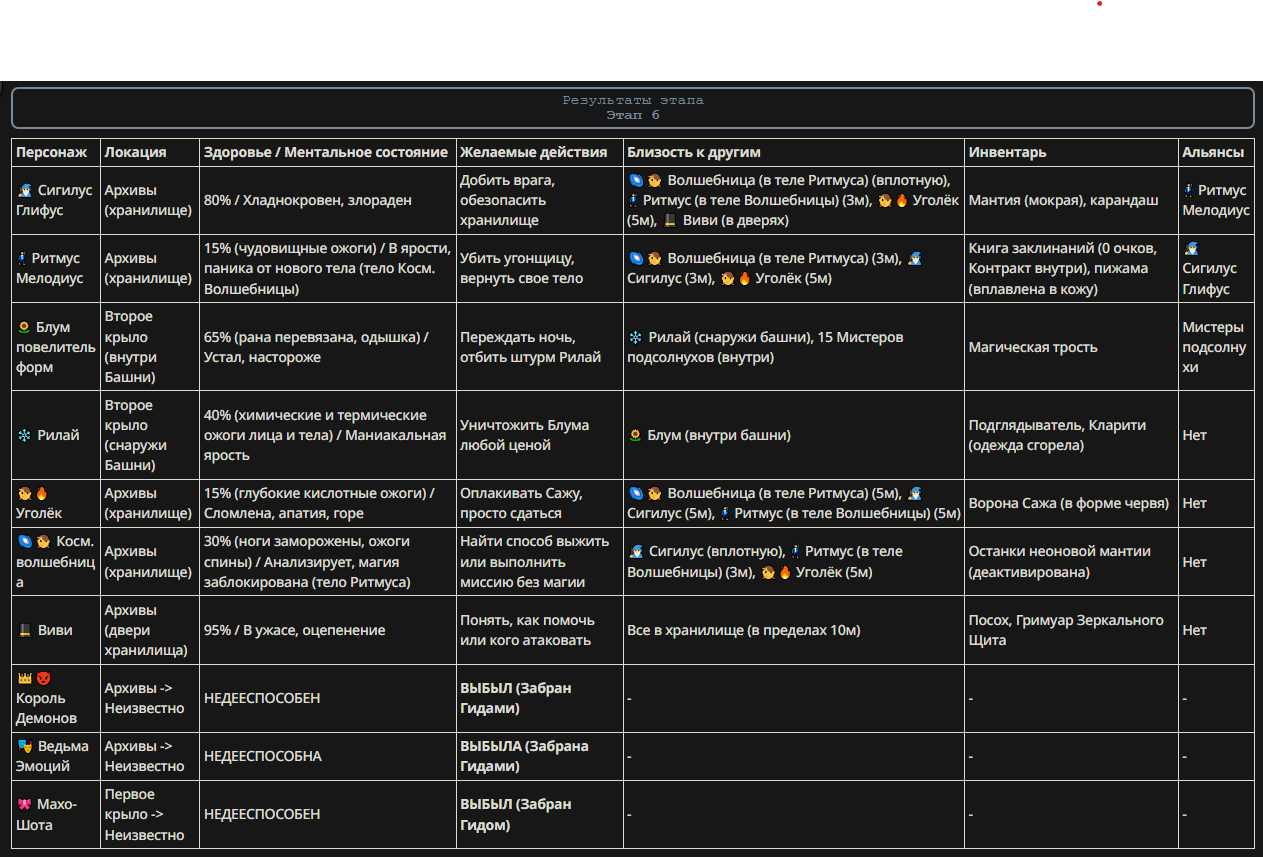Click the Посох, Гримуар Зеркального Щита cell
1263x857 pixels.
pos(1071,630)
